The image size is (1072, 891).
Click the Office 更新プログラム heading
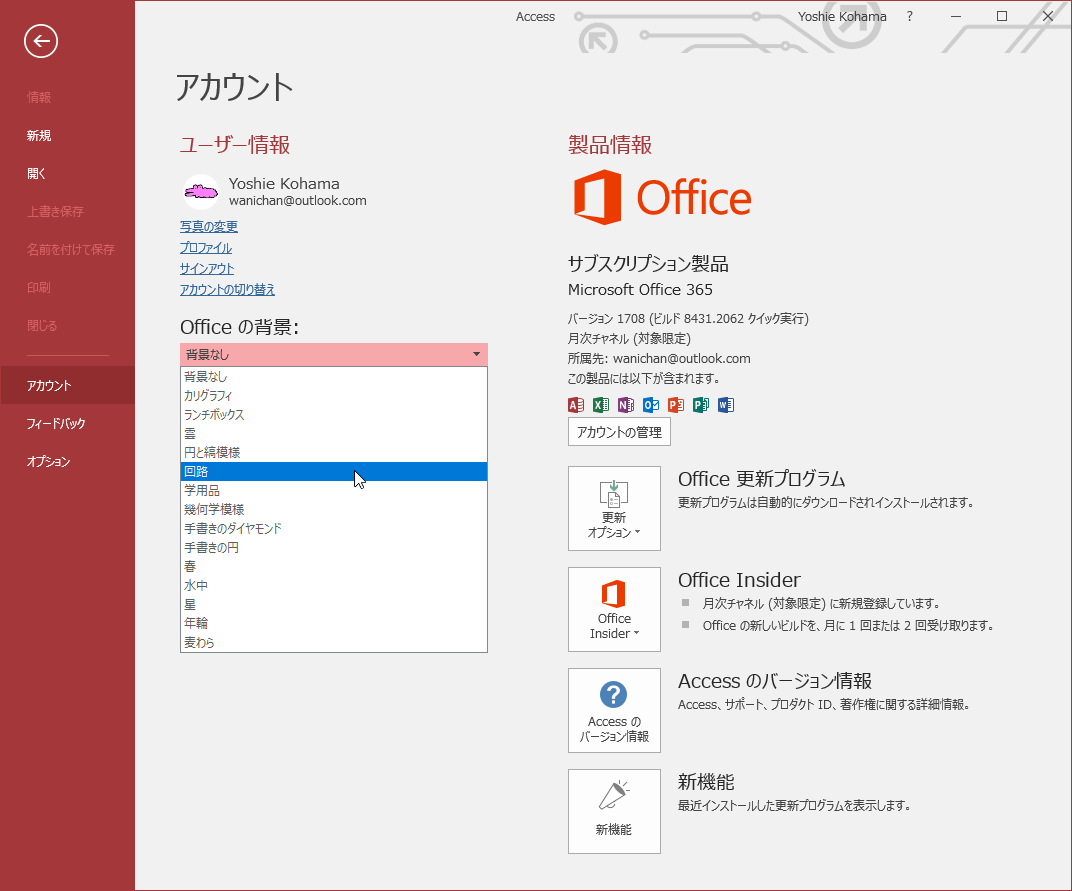(x=761, y=479)
